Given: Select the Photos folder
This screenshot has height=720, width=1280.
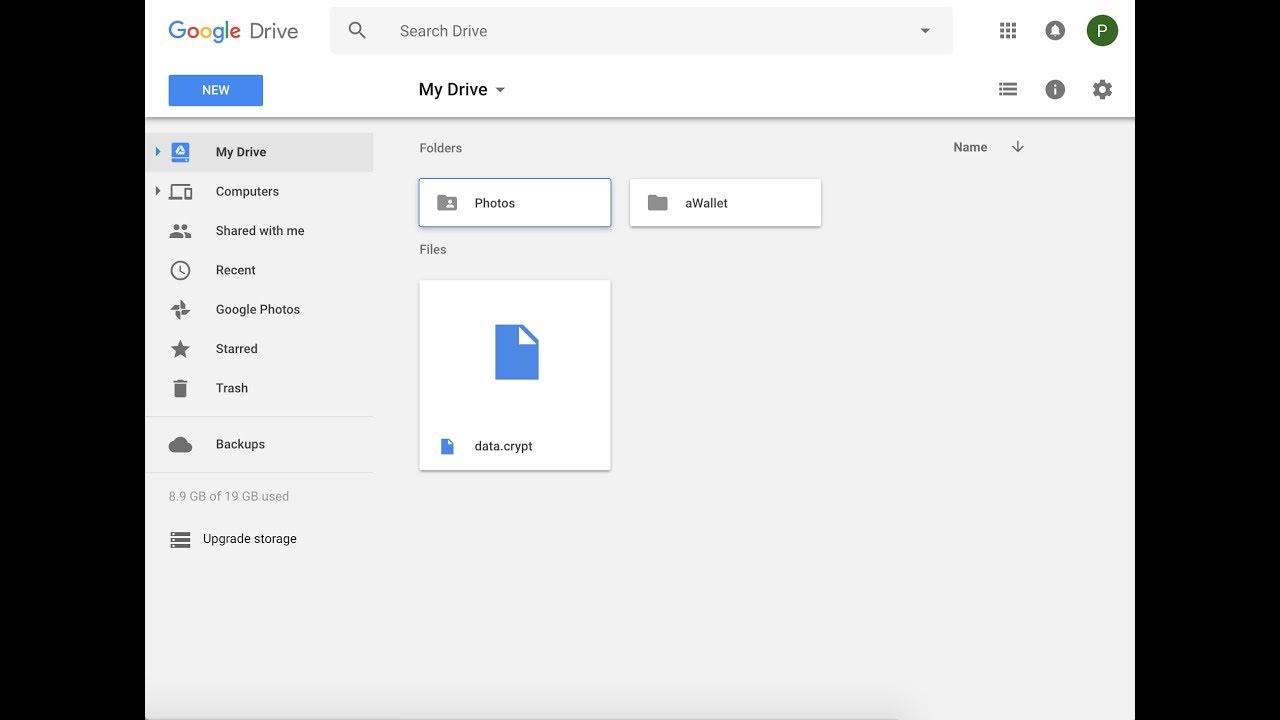Looking at the screenshot, I should click(515, 203).
